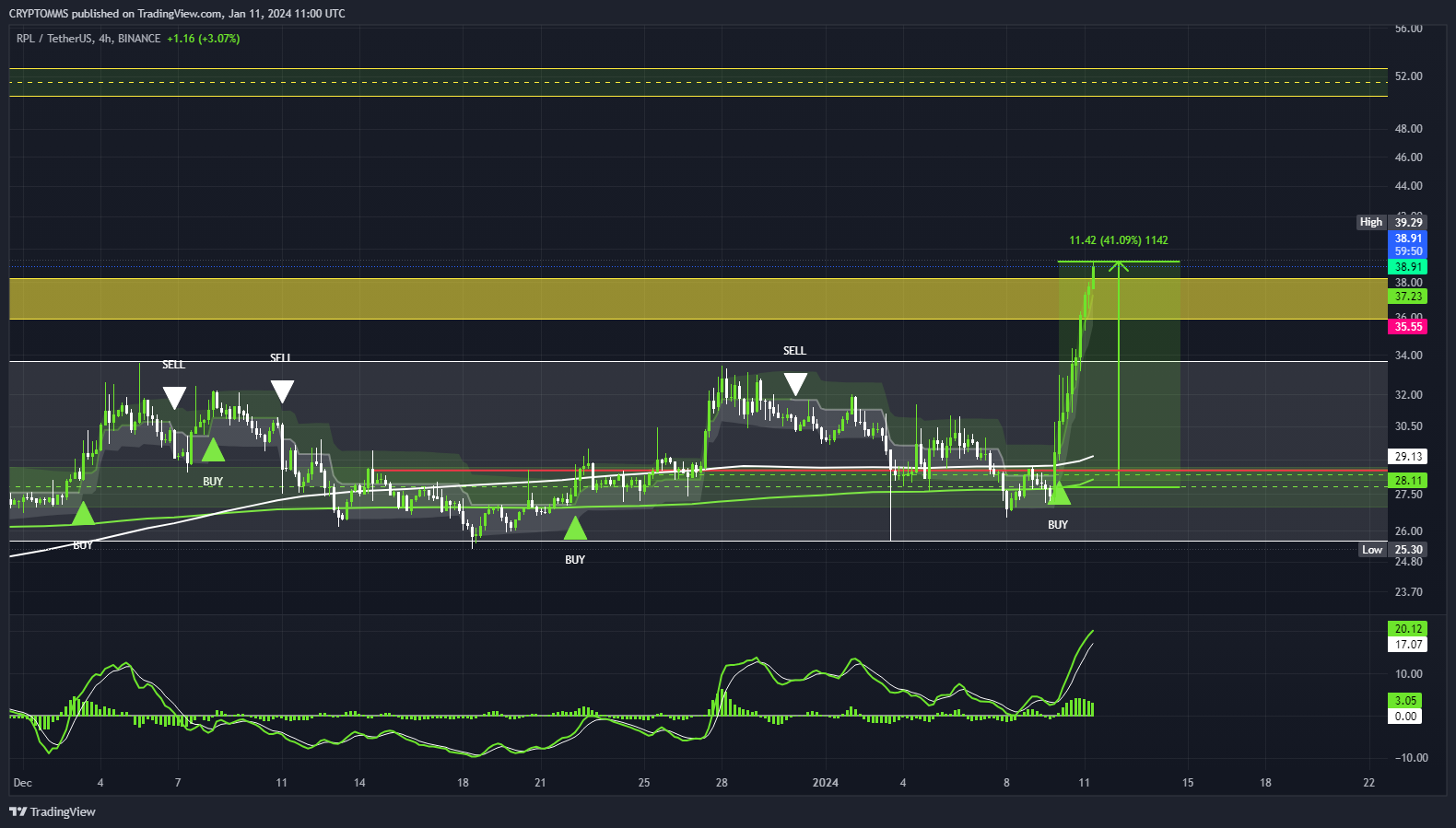Click the 52.00 price axis label
Viewport: 1456px width, 828px height.
pos(1408,76)
